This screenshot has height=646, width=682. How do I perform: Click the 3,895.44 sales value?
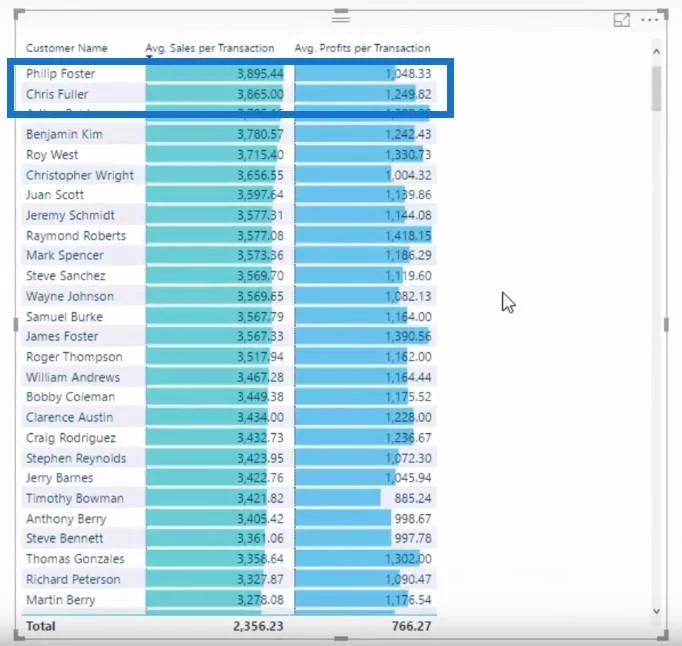pos(260,74)
